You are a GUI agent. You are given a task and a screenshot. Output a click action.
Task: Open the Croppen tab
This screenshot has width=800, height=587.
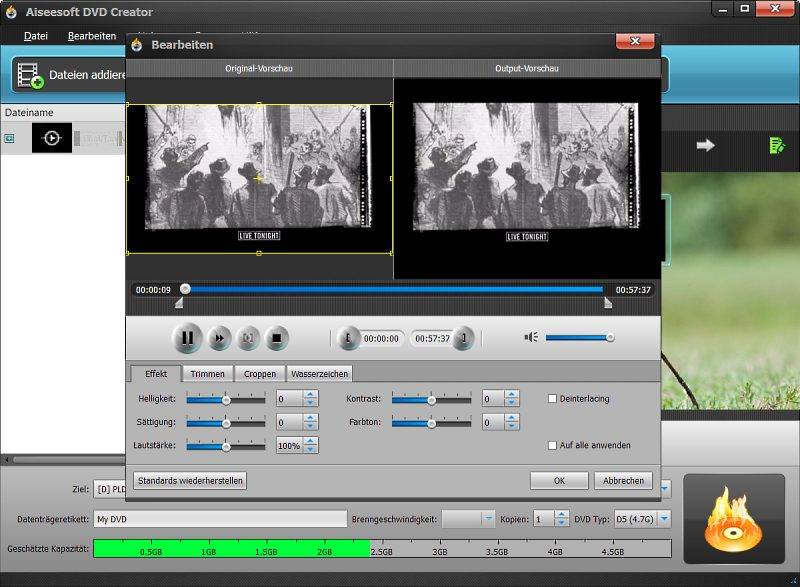click(260, 374)
